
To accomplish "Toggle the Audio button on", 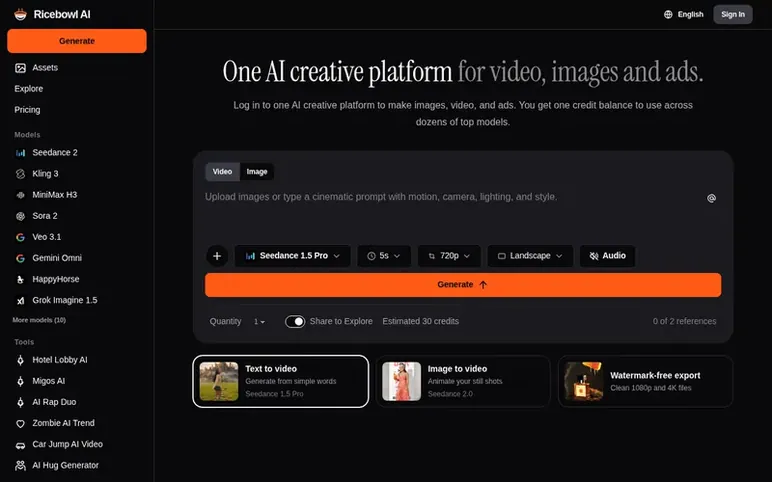I will (x=608, y=256).
